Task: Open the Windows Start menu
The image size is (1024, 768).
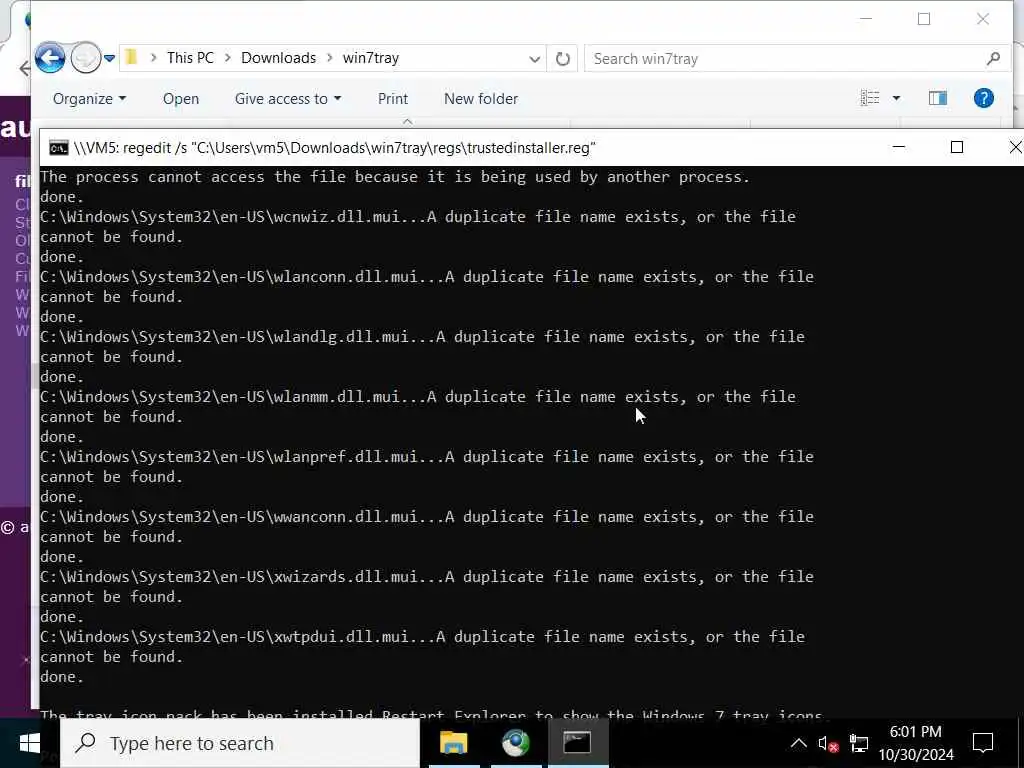Action: coord(29,743)
